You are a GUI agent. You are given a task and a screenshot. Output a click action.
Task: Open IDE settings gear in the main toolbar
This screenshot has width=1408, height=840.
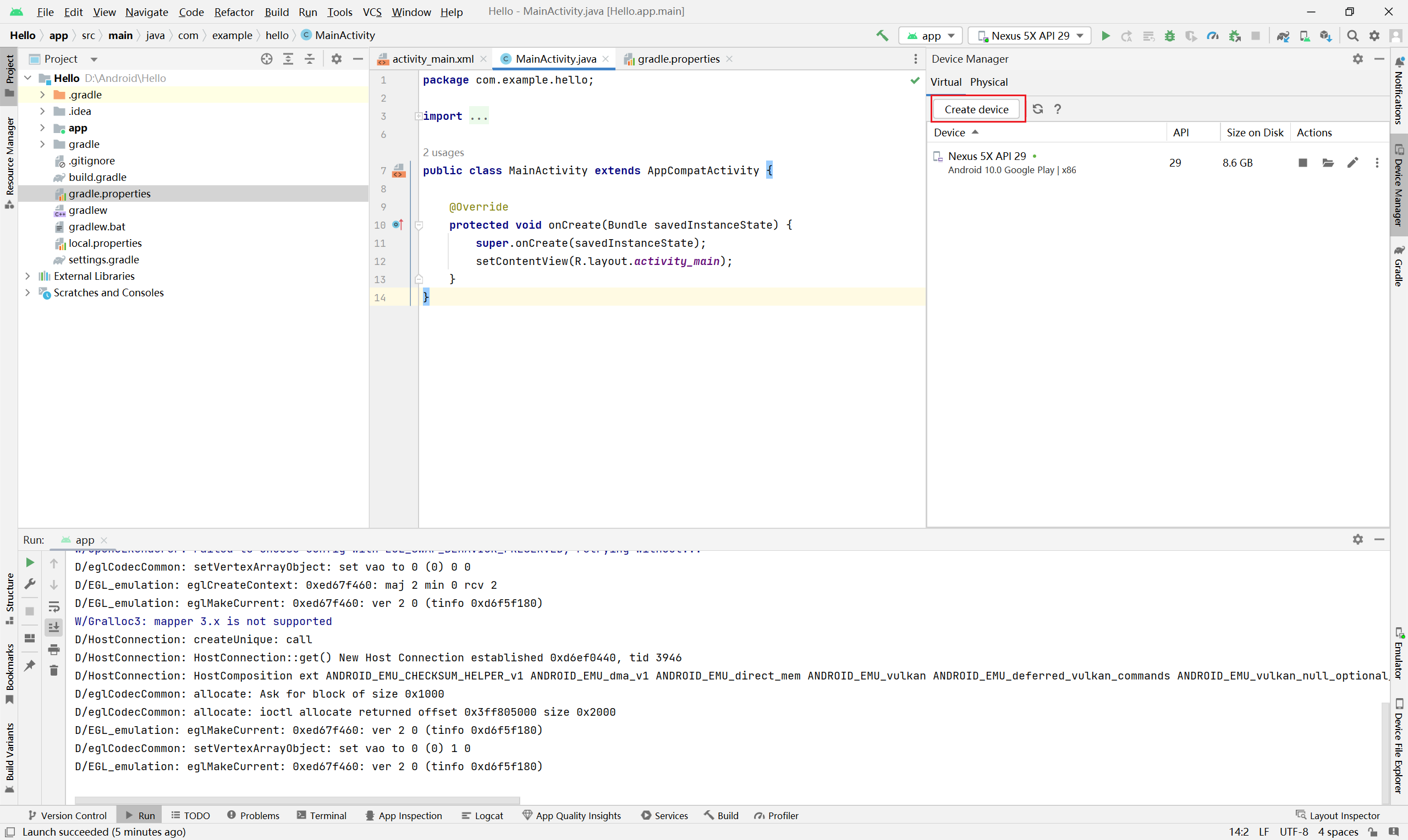[x=1374, y=36]
